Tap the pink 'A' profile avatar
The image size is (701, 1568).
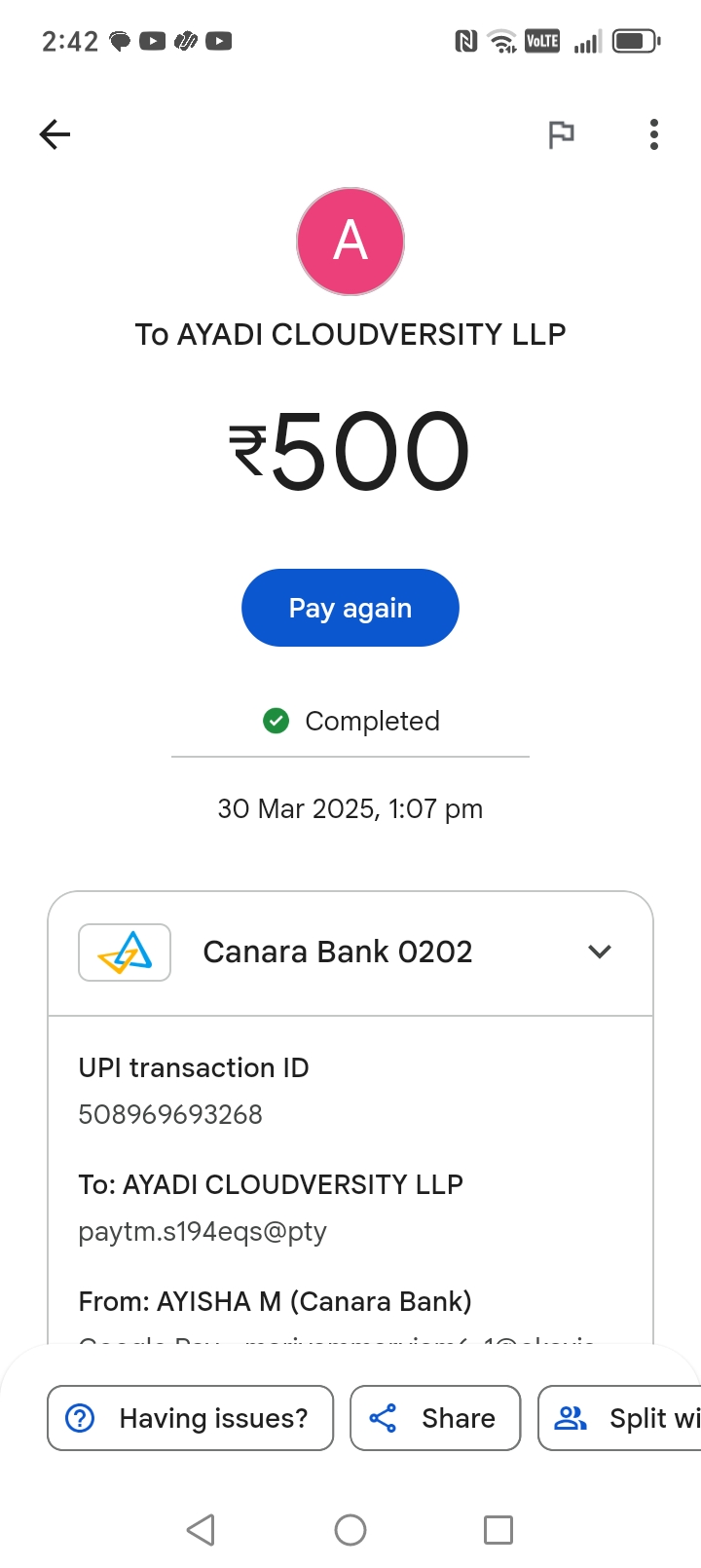click(x=350, y=242)
